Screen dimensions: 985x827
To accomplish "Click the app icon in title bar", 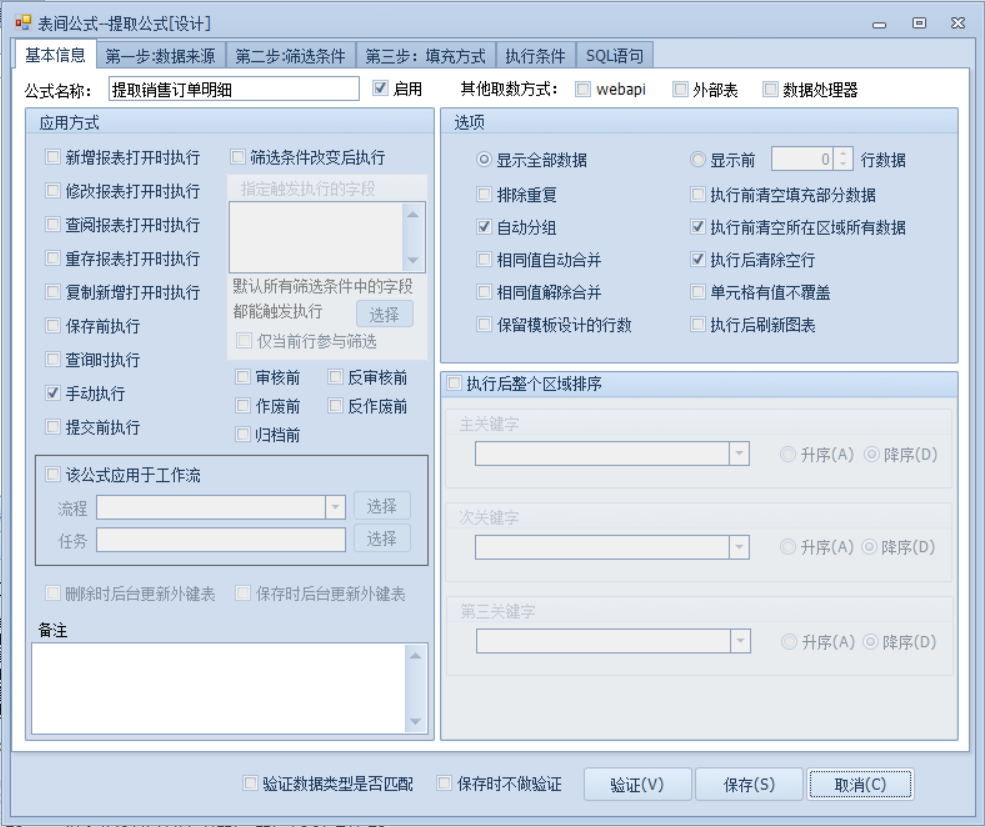I will coord(24,22).
